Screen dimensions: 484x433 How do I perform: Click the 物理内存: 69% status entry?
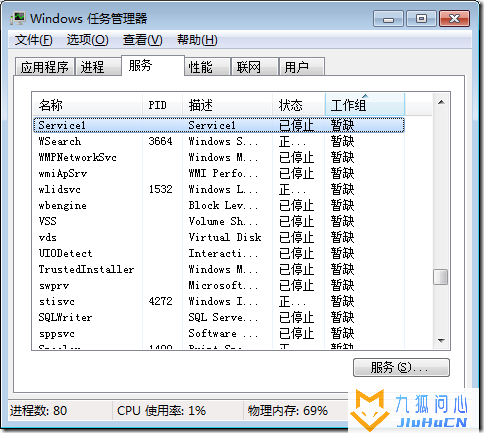pos(288,411)
